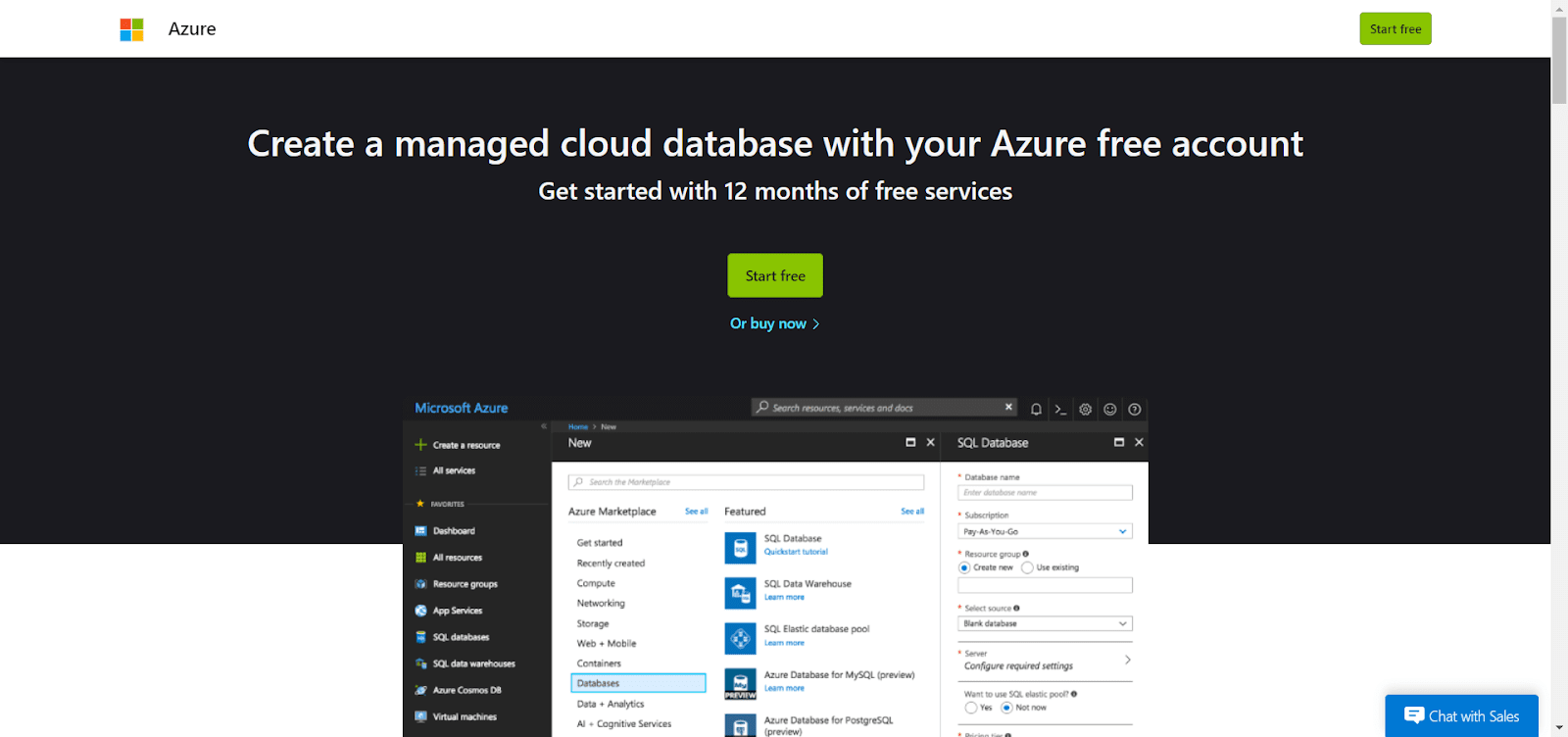
Task: Open portal settings gear icon
Action: (x=1085, y=410)
